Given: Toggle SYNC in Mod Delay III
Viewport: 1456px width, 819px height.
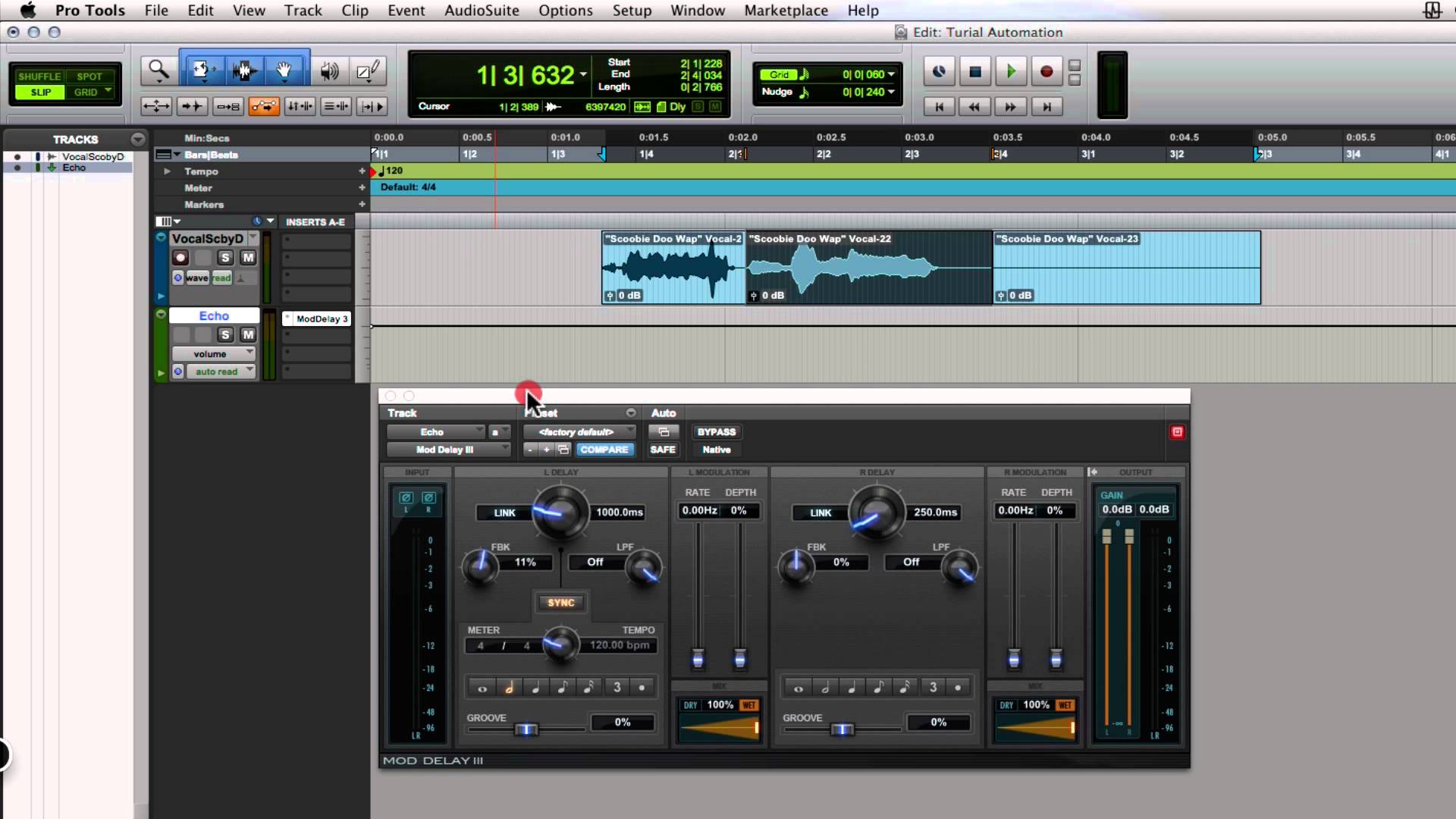Looking at the screenshot, I should coord(561,603).
